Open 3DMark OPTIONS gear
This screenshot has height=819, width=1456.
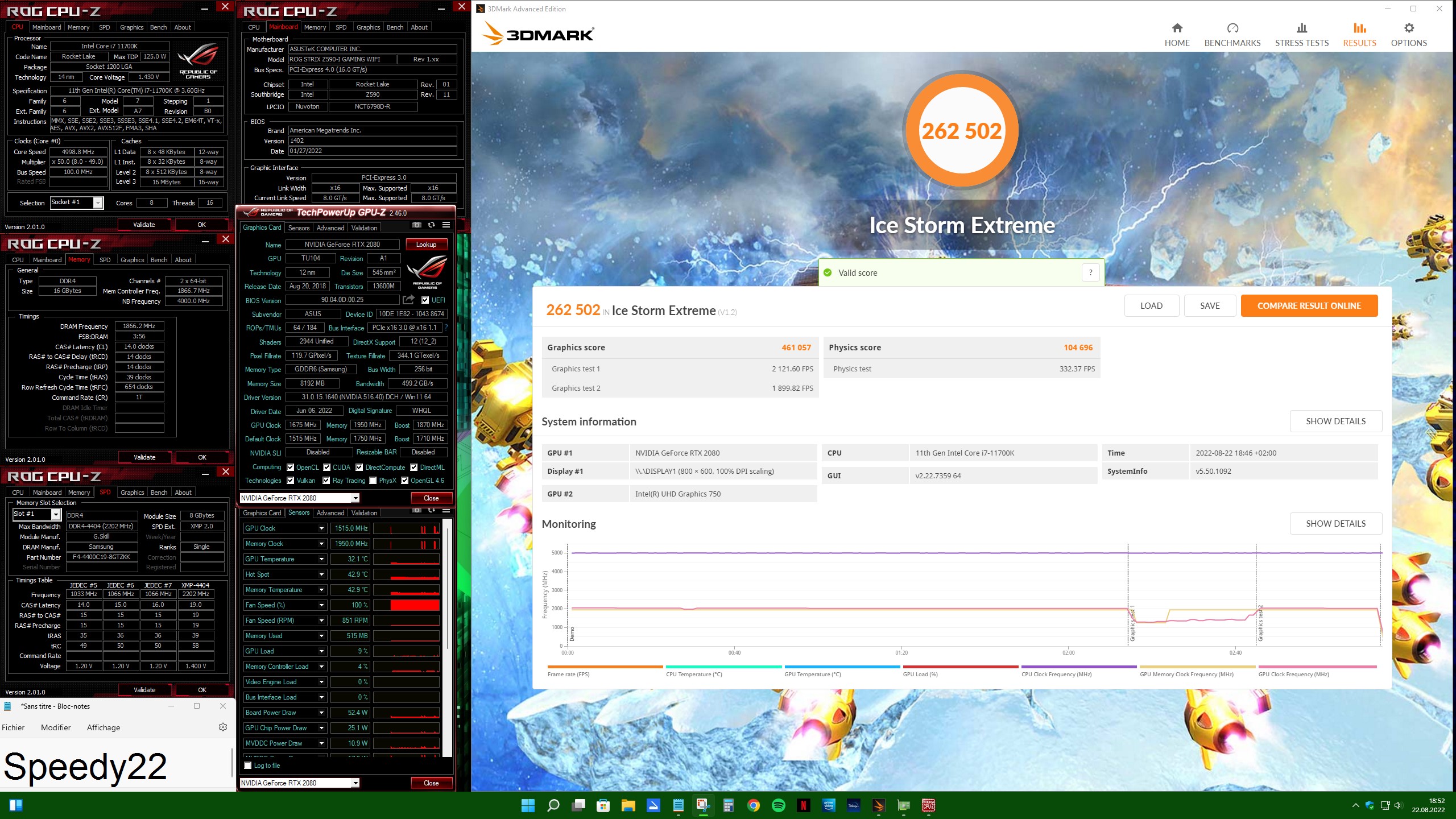(1409, 35)
